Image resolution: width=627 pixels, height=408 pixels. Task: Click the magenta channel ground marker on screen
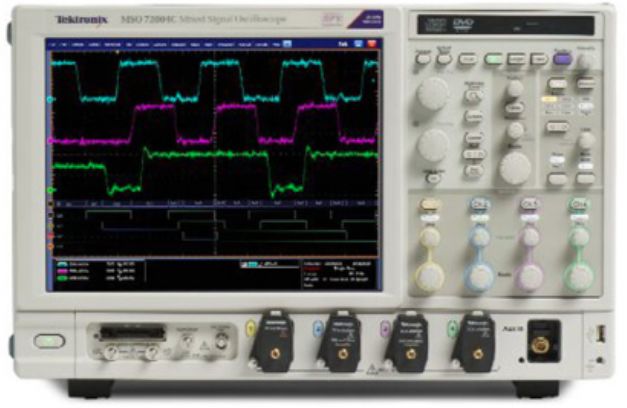(50, 141)
